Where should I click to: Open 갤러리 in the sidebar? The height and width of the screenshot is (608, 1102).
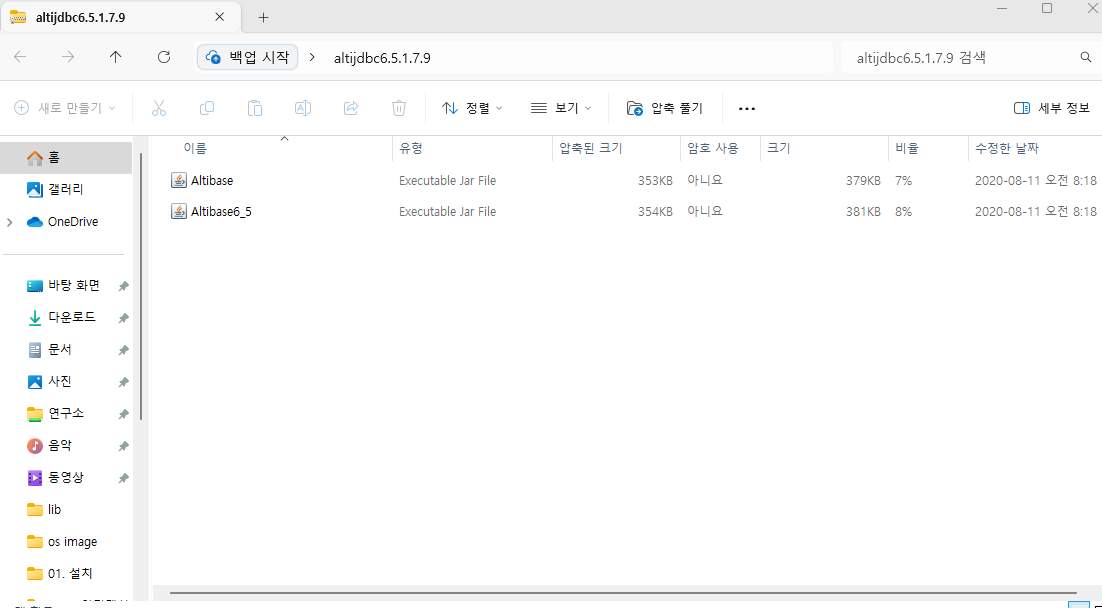66,189
